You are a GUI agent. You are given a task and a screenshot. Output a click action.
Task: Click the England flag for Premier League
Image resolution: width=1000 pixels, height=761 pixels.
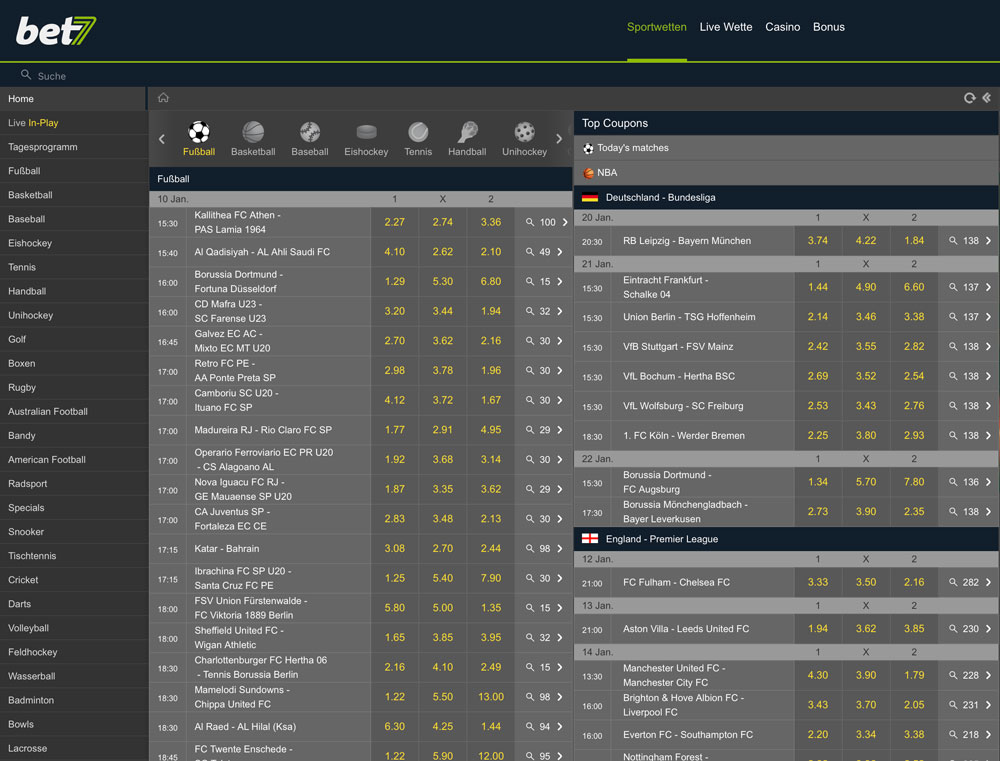pyautogui.click(x=590, y=539)
